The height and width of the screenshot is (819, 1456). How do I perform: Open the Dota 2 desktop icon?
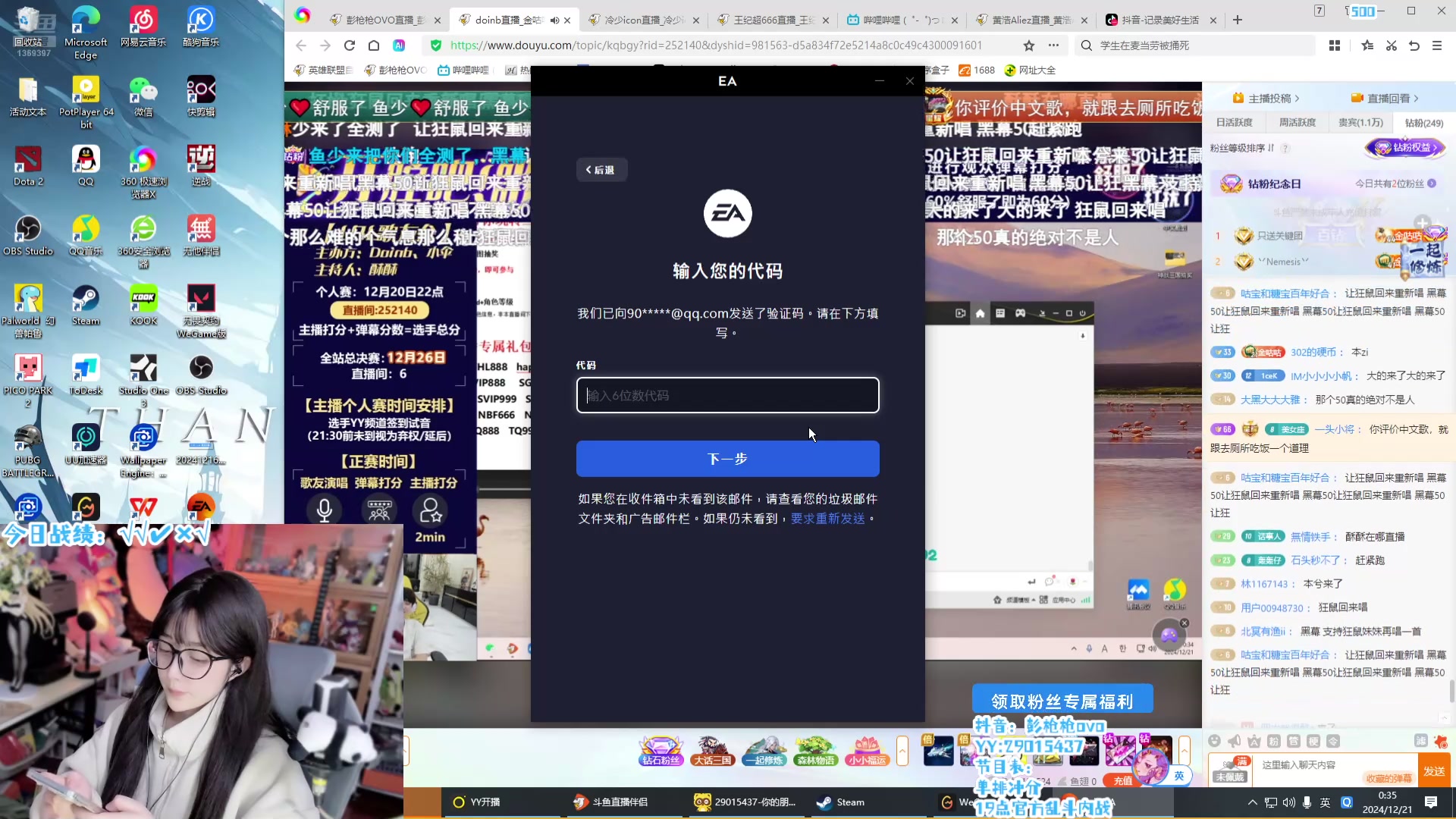coord(28,165)
